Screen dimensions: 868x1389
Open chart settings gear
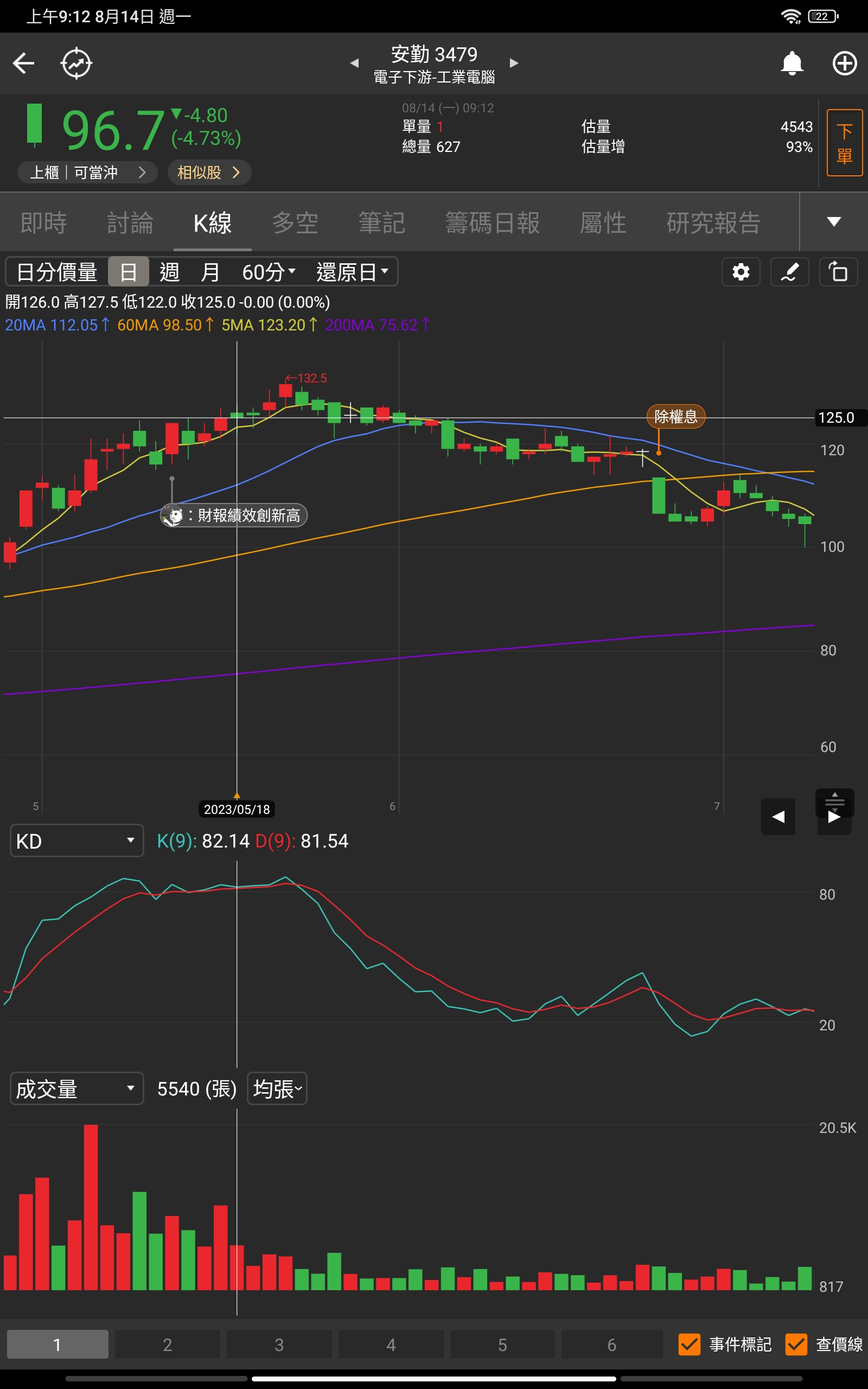(741, 271)
